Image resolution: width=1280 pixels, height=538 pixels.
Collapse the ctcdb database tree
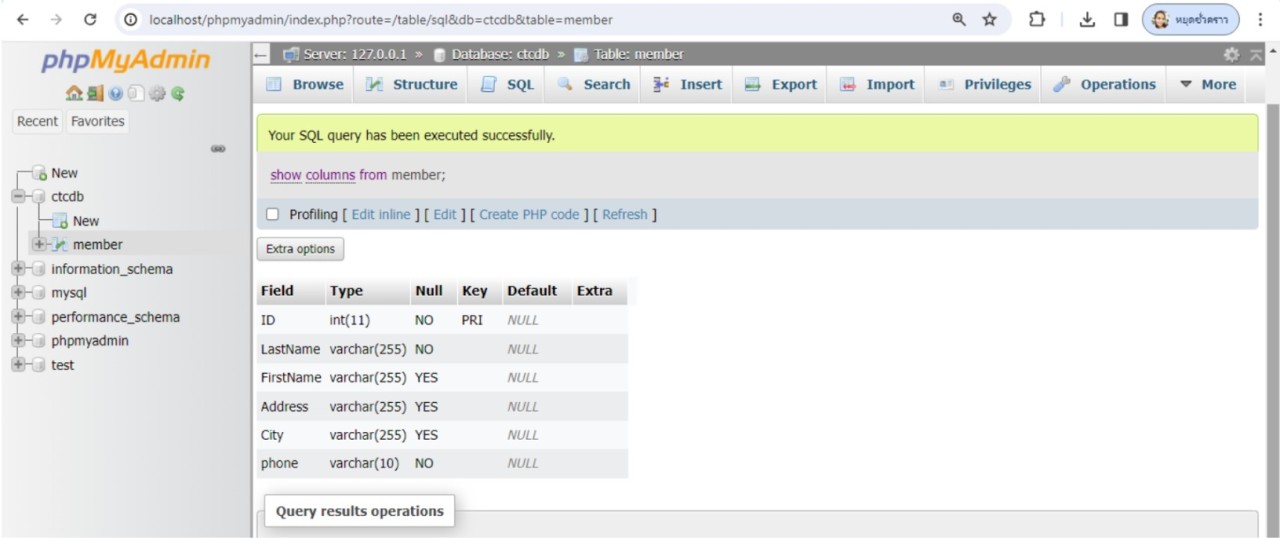point(18,197)
